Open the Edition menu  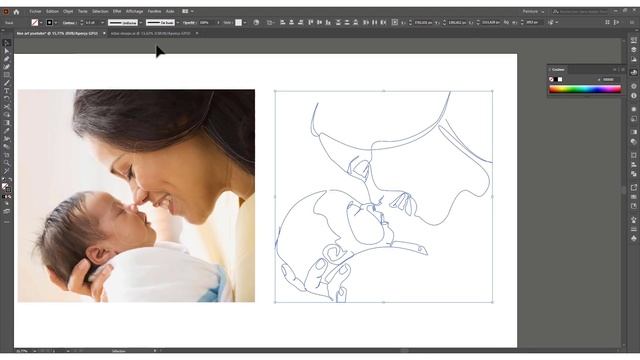click(x=52, y=11)
